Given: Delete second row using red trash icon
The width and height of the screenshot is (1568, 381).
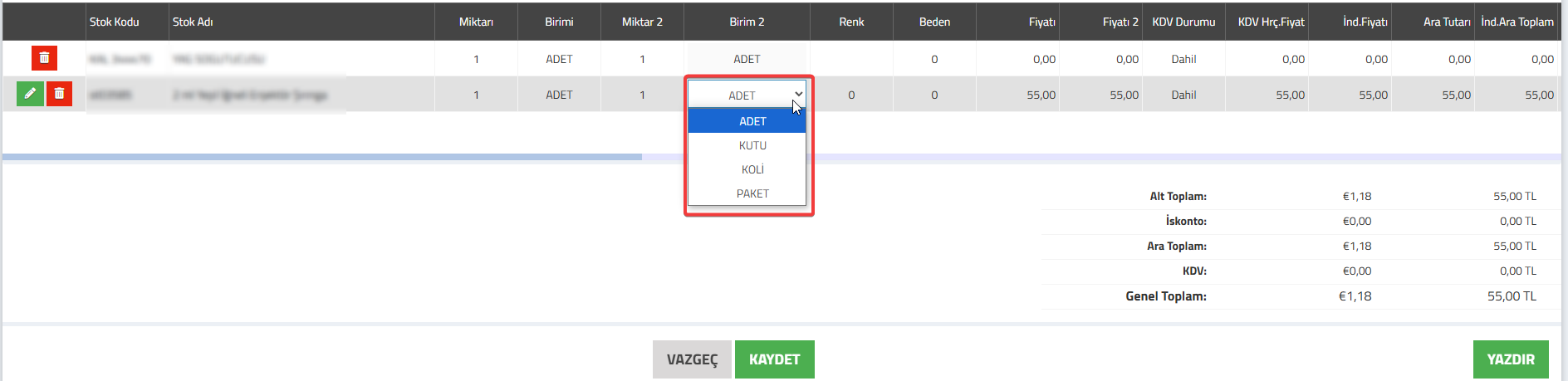Looking at the screenshot, I should (x=59, y=94).
